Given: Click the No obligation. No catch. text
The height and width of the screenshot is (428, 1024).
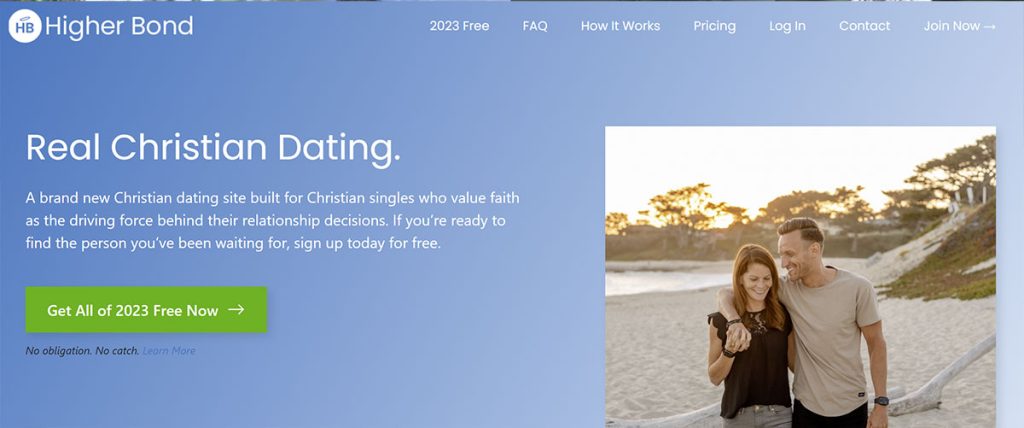Looking at the screenshot, I should coord(82,351).
